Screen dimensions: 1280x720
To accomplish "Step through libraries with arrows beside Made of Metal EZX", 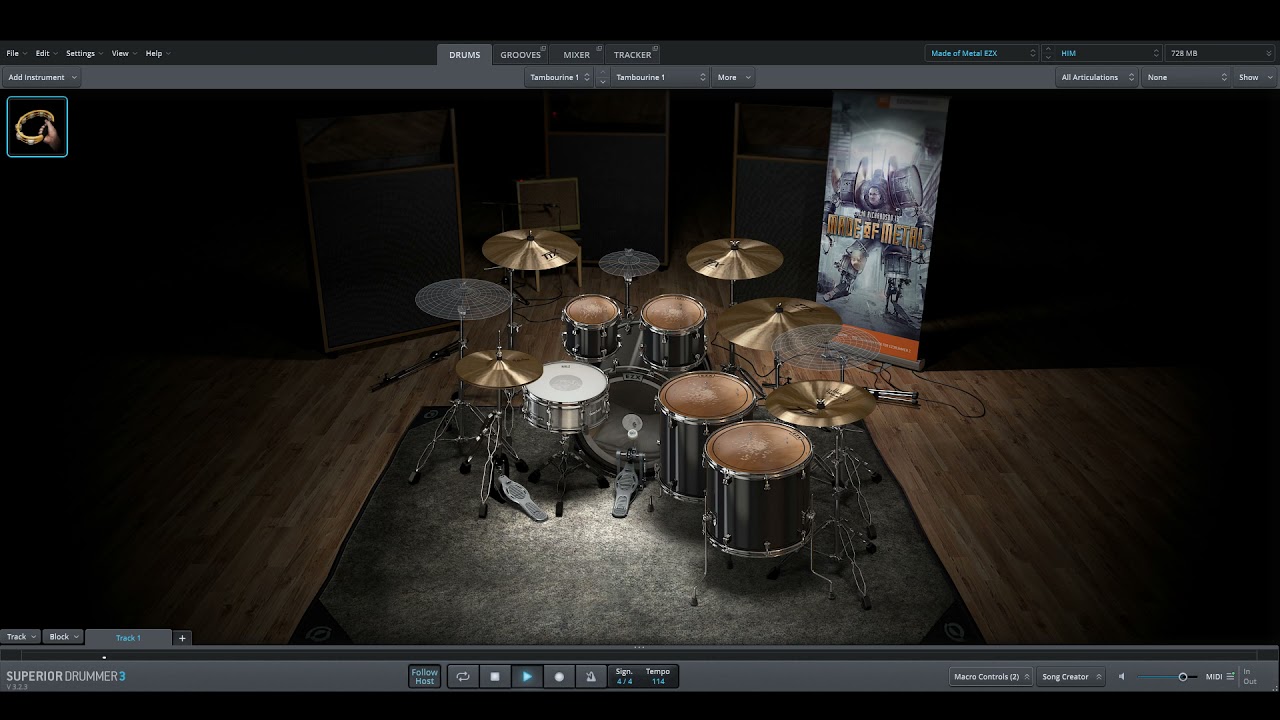I will [x=1047, y=53].
